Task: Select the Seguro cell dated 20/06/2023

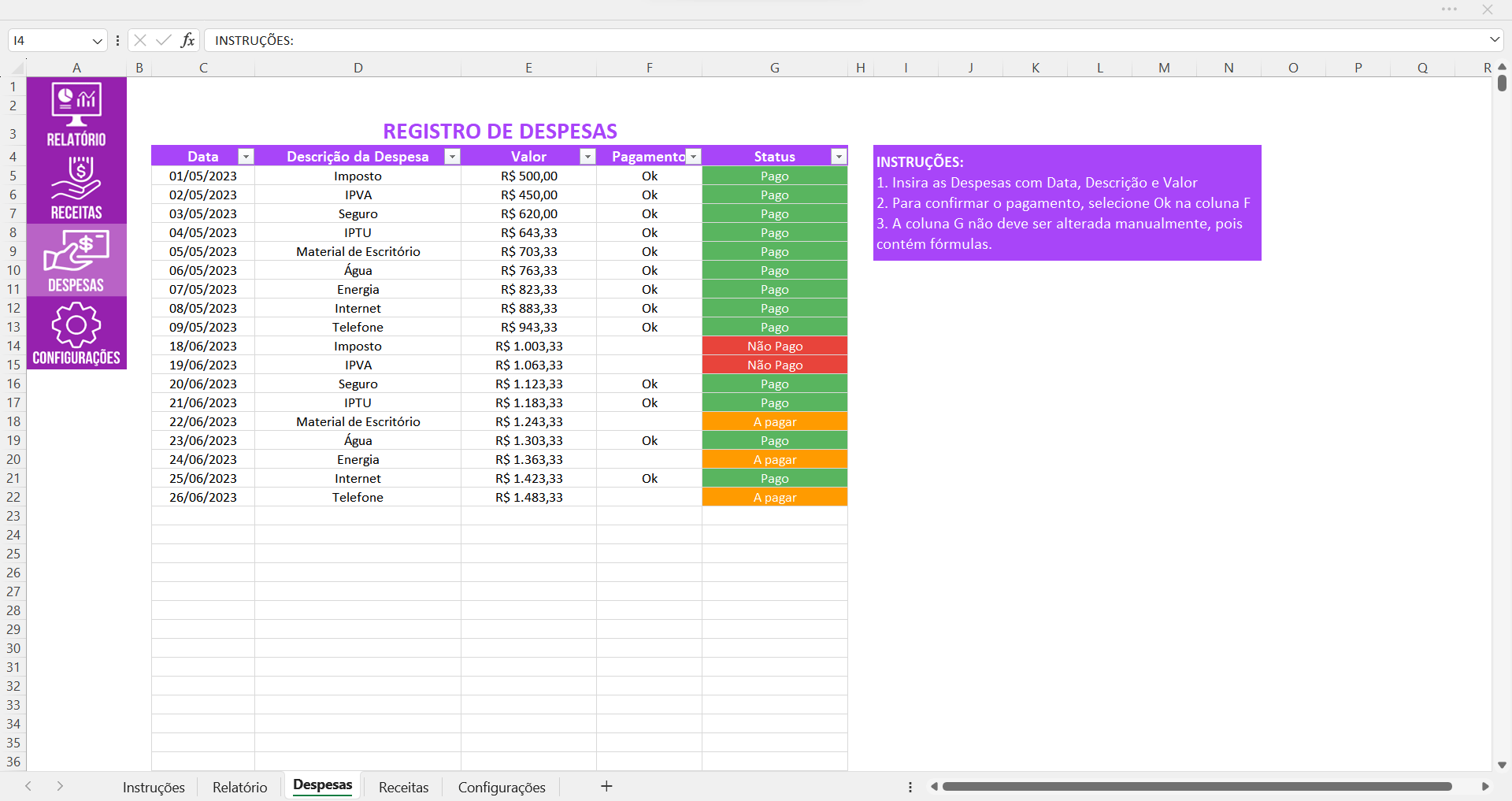Action: (358, 384)
